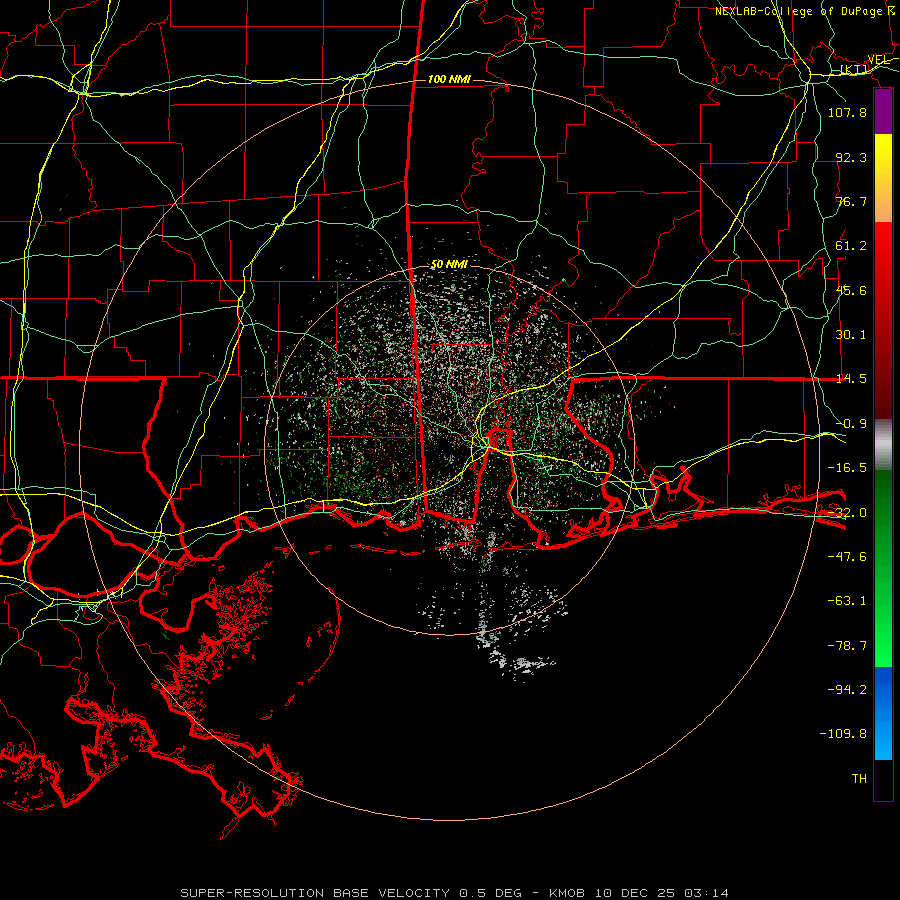Click the -16.5 velocity scale label
The image size is (900, 900).
pos(847,468)
